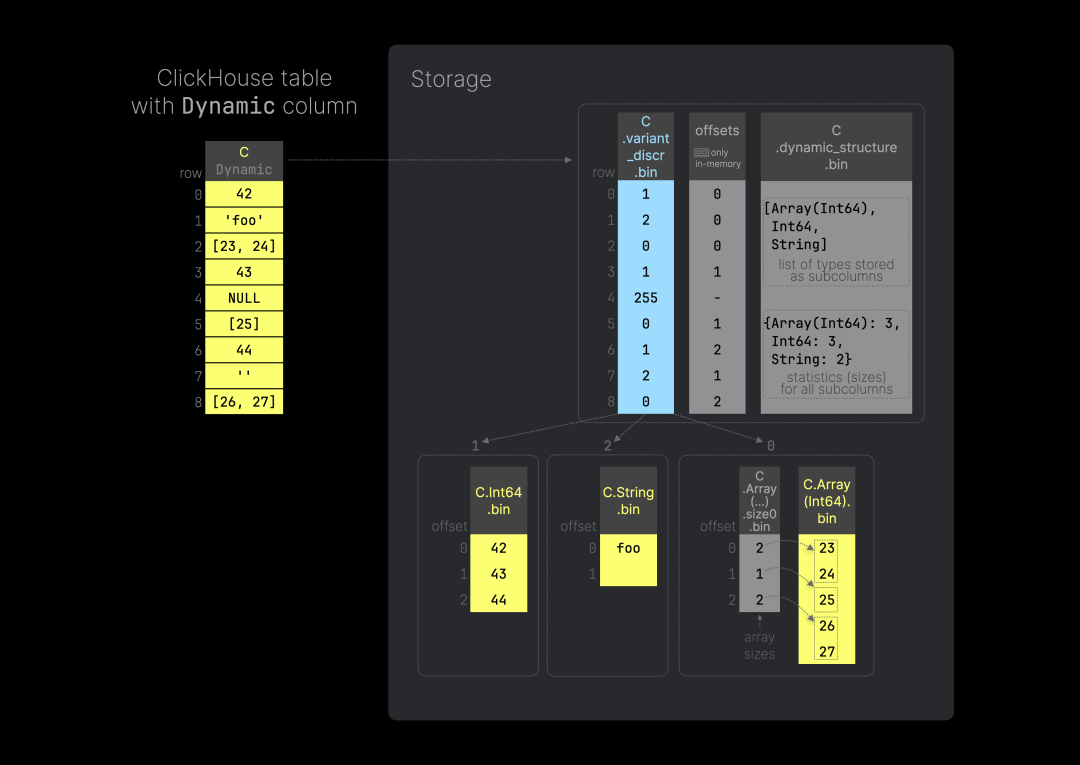Image resolution: width=1080 pixels, height=765 pixels.
Task: Click the 'C.Int64 .bin' header
Action: tap(498, 500)
